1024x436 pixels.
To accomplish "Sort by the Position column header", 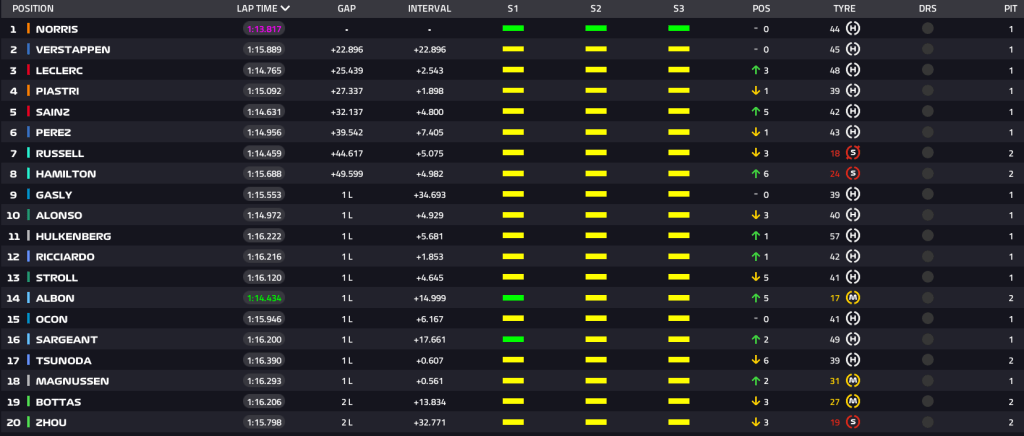I will [x=33, y=8].
